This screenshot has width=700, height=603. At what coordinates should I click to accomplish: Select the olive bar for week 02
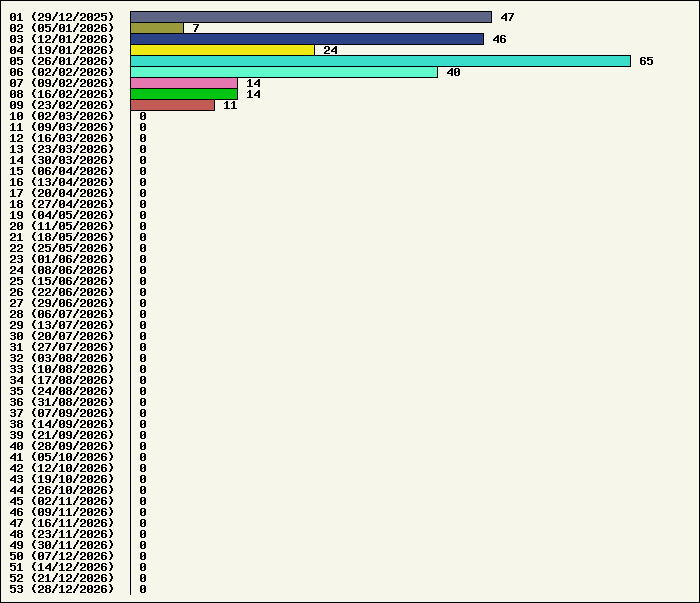point(157,28)
